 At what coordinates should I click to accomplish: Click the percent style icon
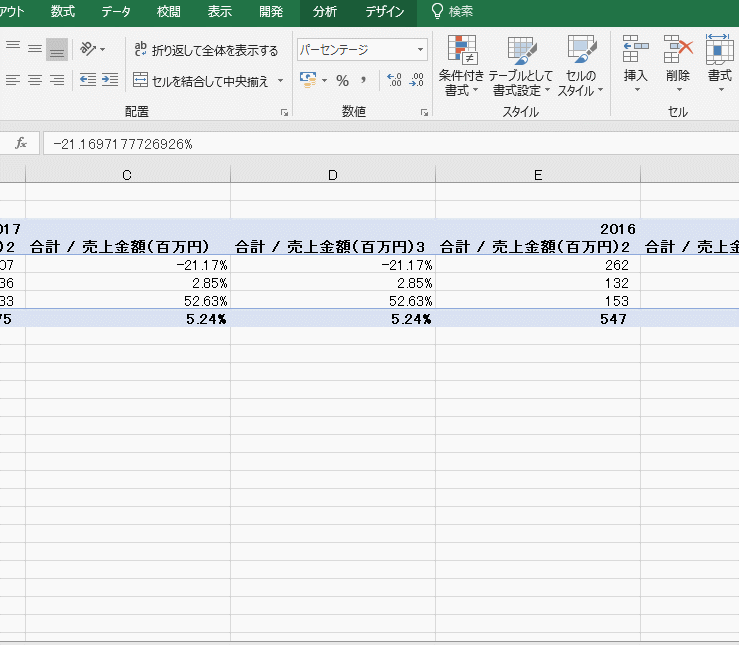pos(342,80)
